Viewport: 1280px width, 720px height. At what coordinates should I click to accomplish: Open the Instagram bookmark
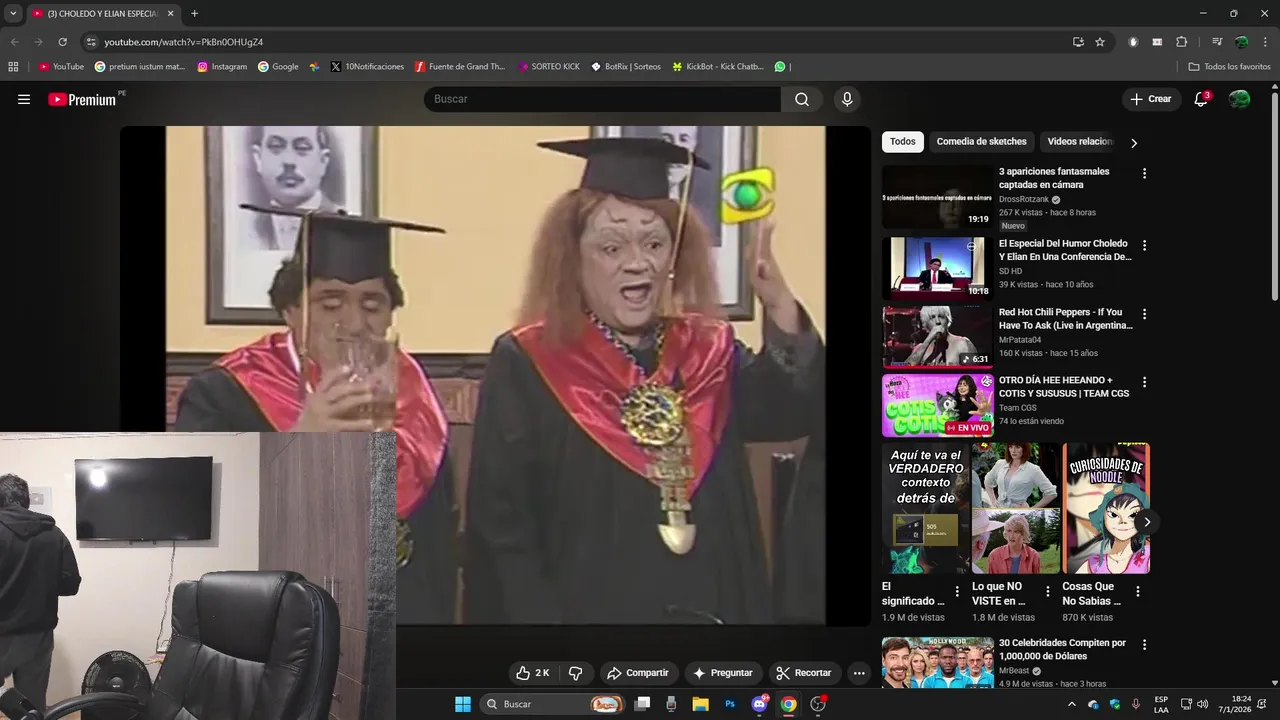pos(222,67)
